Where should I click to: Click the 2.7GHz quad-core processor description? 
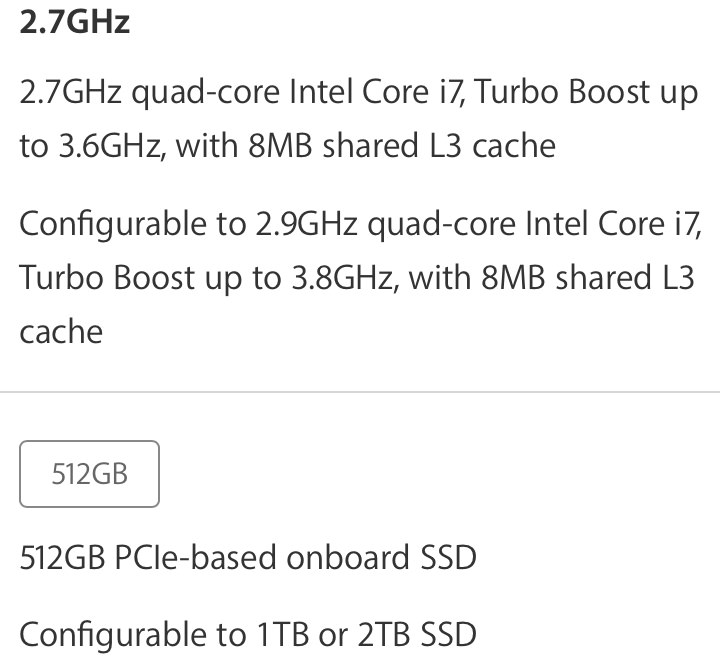click(359, 119)
